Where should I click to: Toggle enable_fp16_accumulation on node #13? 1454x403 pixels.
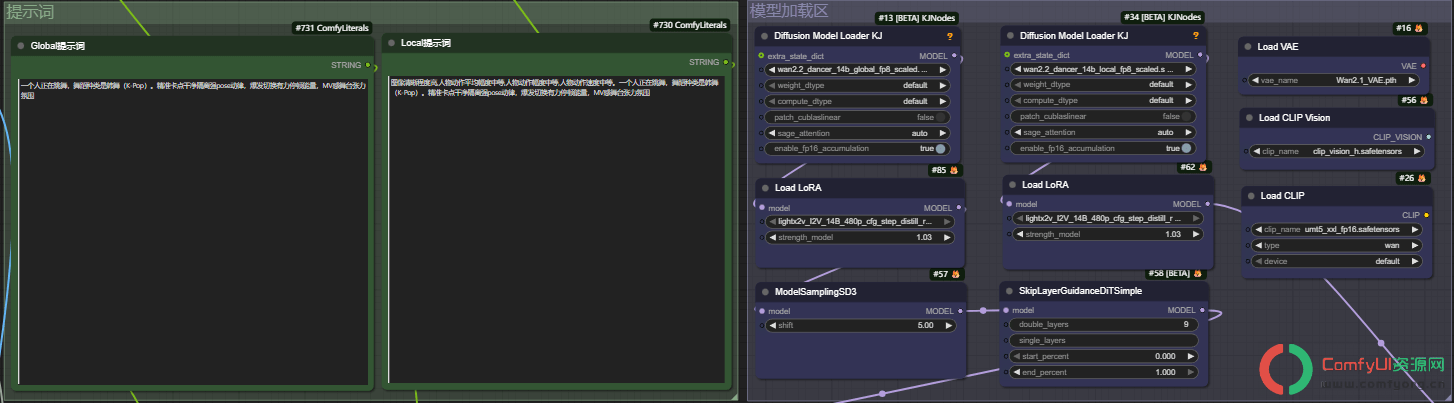(858, 149)
